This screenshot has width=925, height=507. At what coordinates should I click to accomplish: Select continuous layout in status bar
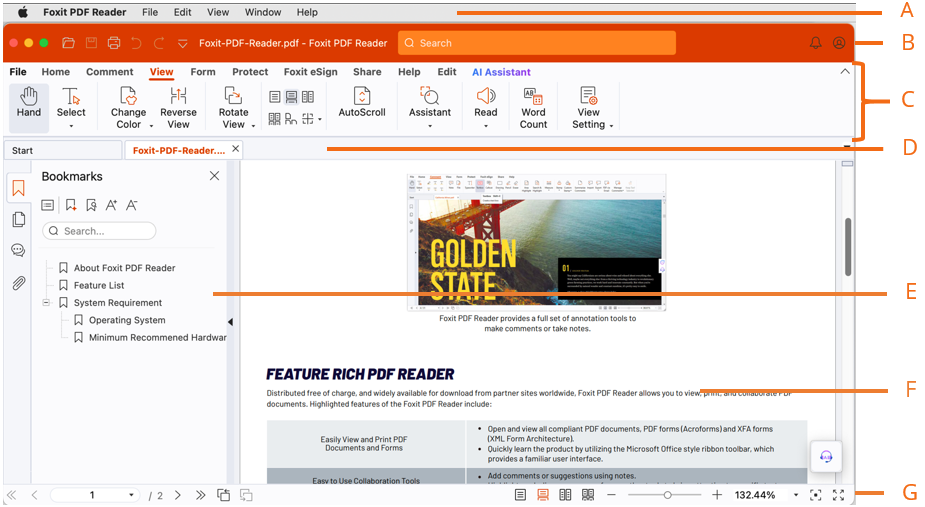(543, 495)
